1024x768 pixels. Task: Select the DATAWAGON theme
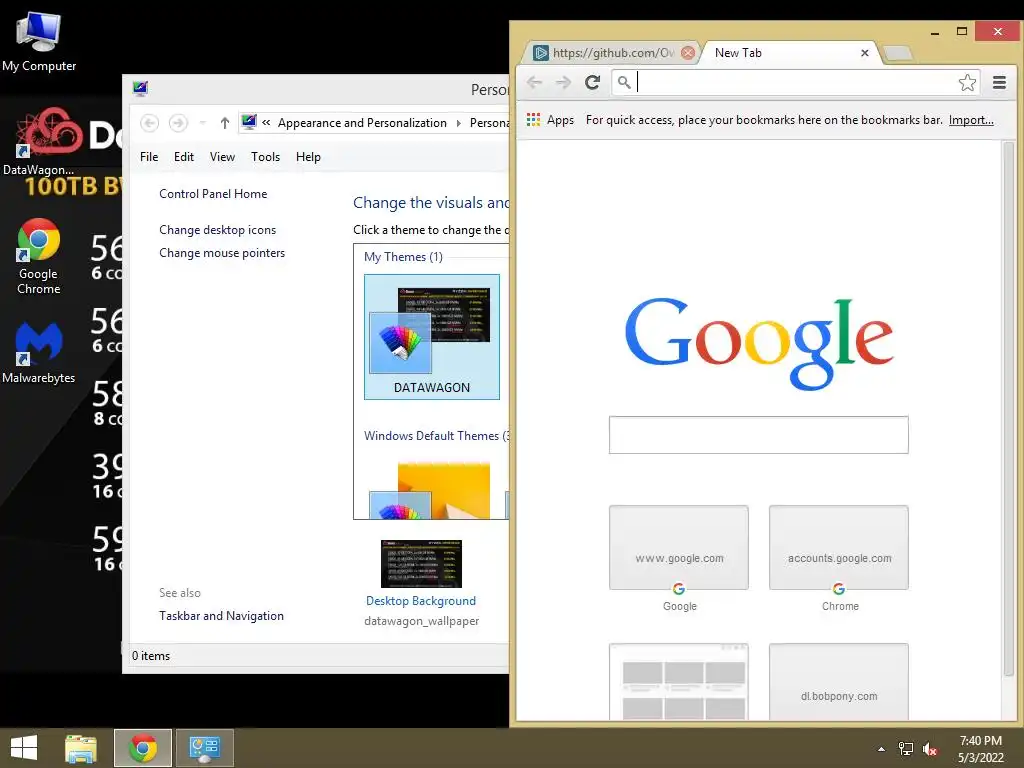tap(432, 337)
